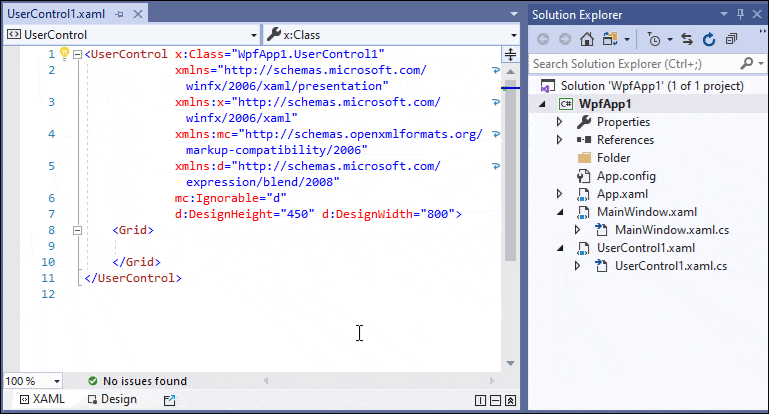
Task: Switch Solution Explorer views icon
Action: (x=610, y=39)
